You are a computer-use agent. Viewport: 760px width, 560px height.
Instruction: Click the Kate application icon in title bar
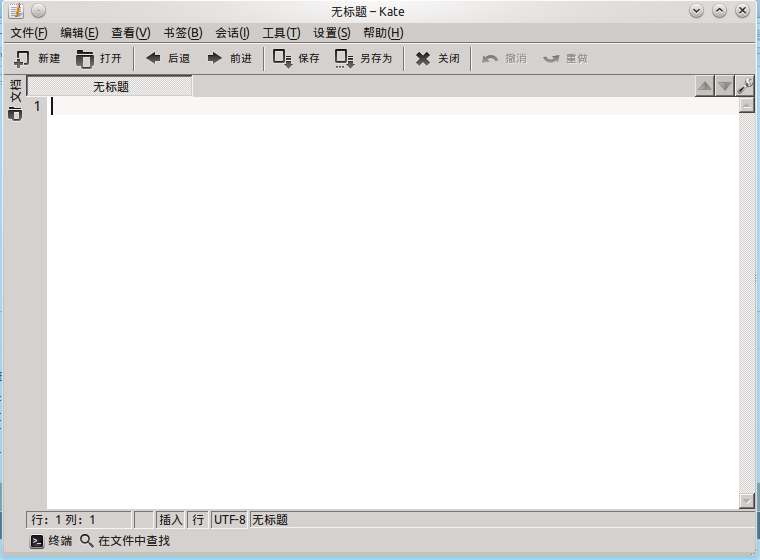pos(16,11)
